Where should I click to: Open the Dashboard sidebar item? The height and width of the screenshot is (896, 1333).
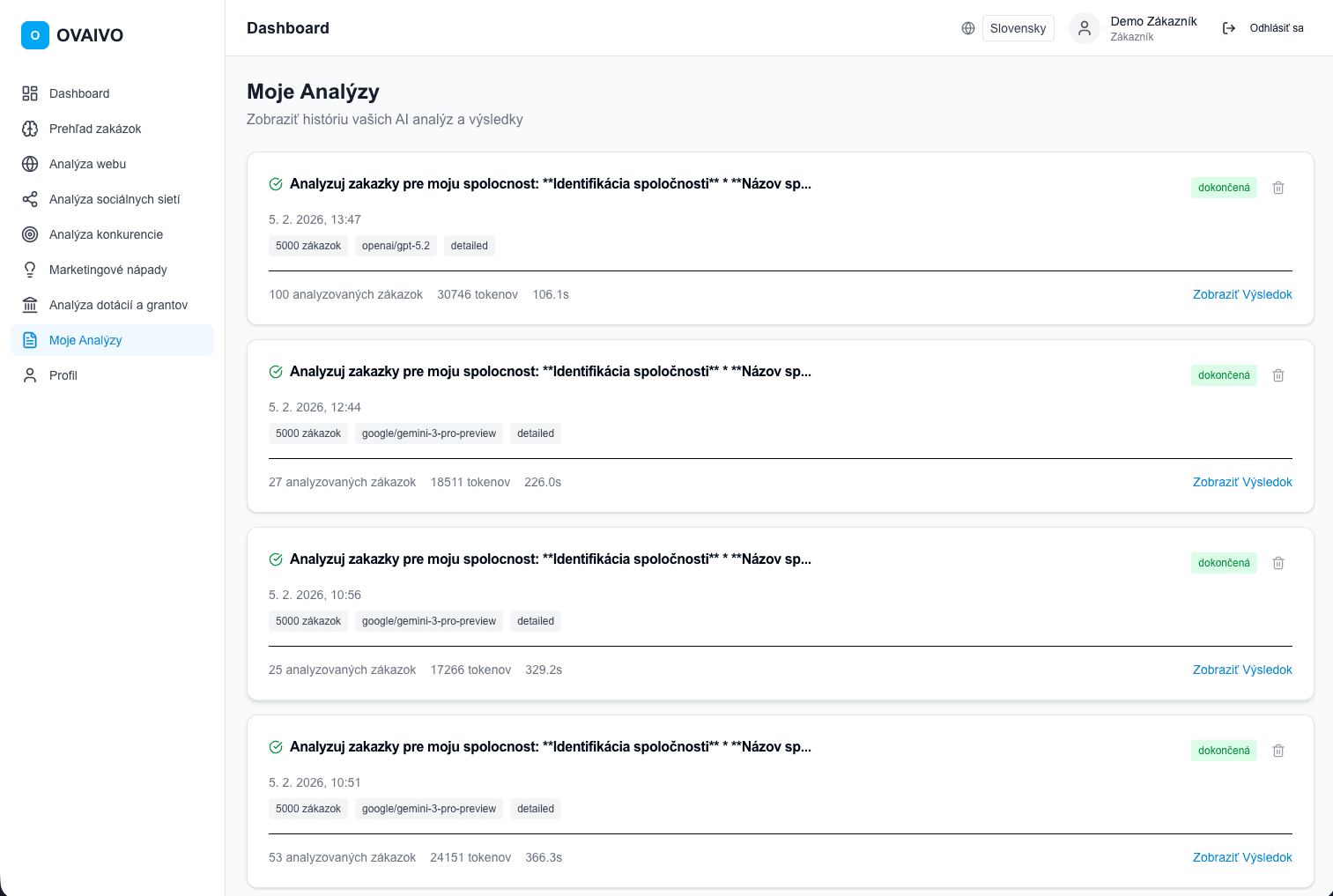(x=79, y=93)
